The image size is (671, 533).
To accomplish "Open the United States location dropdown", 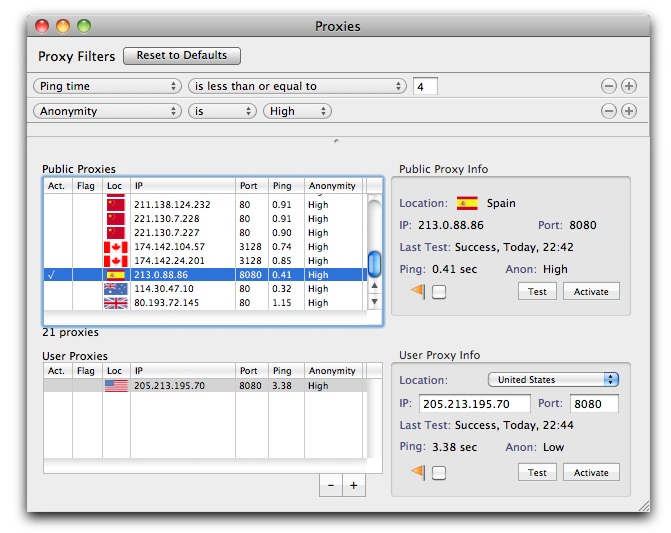I will click(553, 379).
